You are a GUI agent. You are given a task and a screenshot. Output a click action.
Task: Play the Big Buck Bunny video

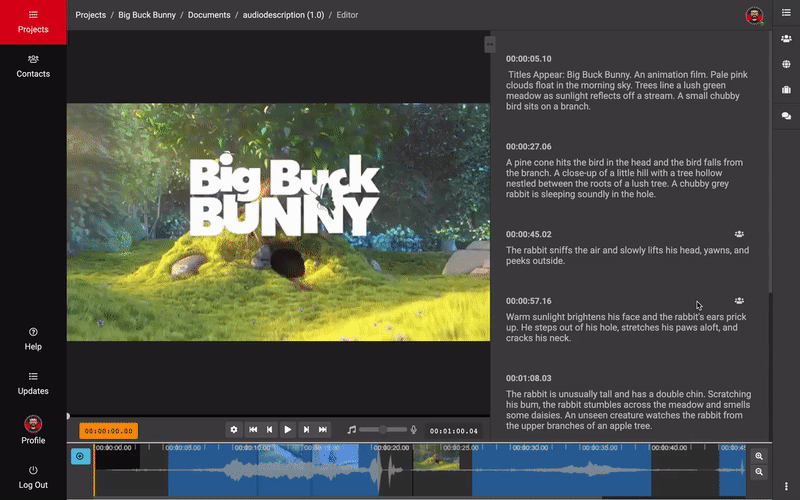tap(288, 429)
